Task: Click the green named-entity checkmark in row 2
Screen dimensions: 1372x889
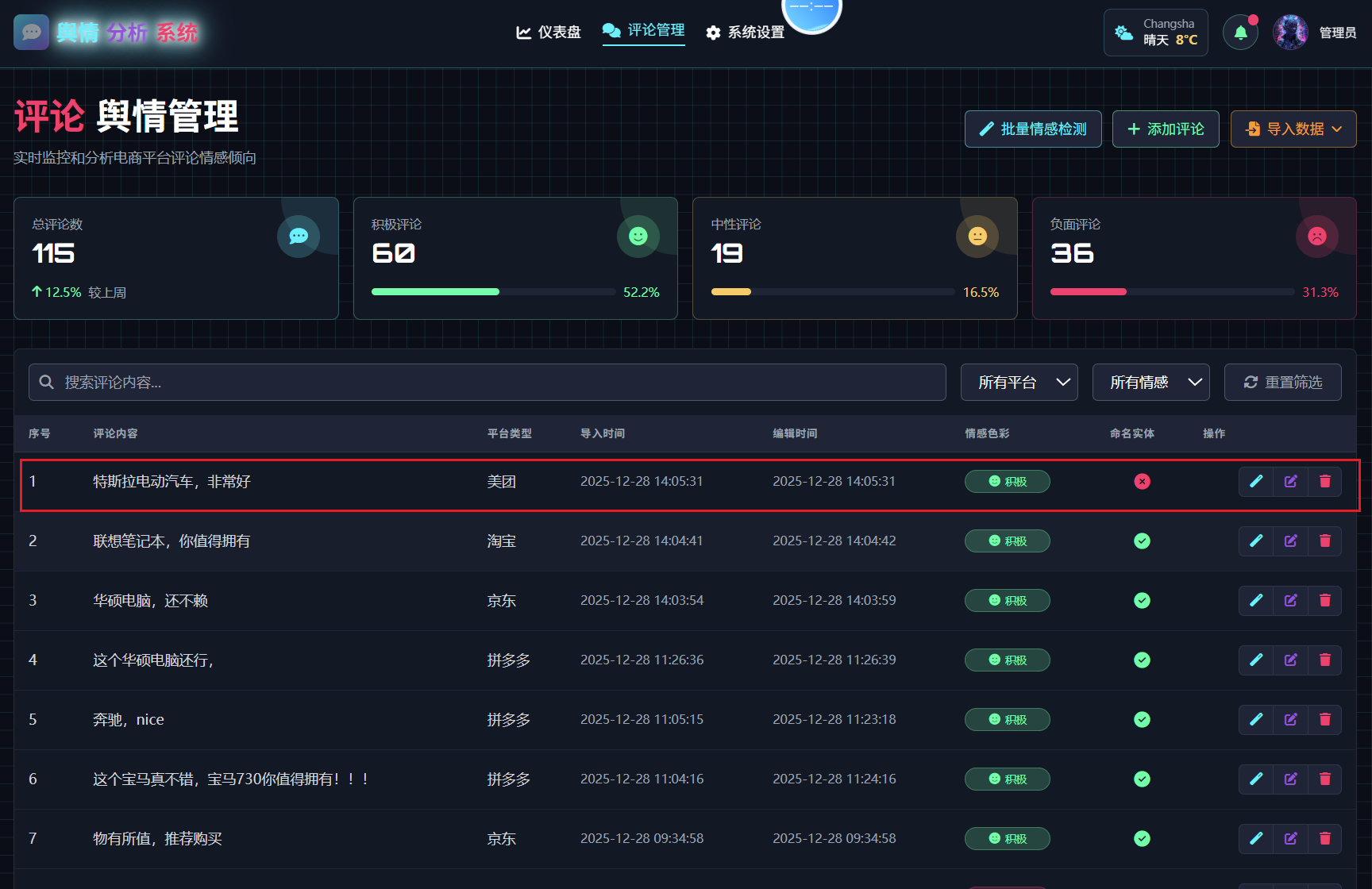Action: pyautogui.click(x=1142, y=541)
